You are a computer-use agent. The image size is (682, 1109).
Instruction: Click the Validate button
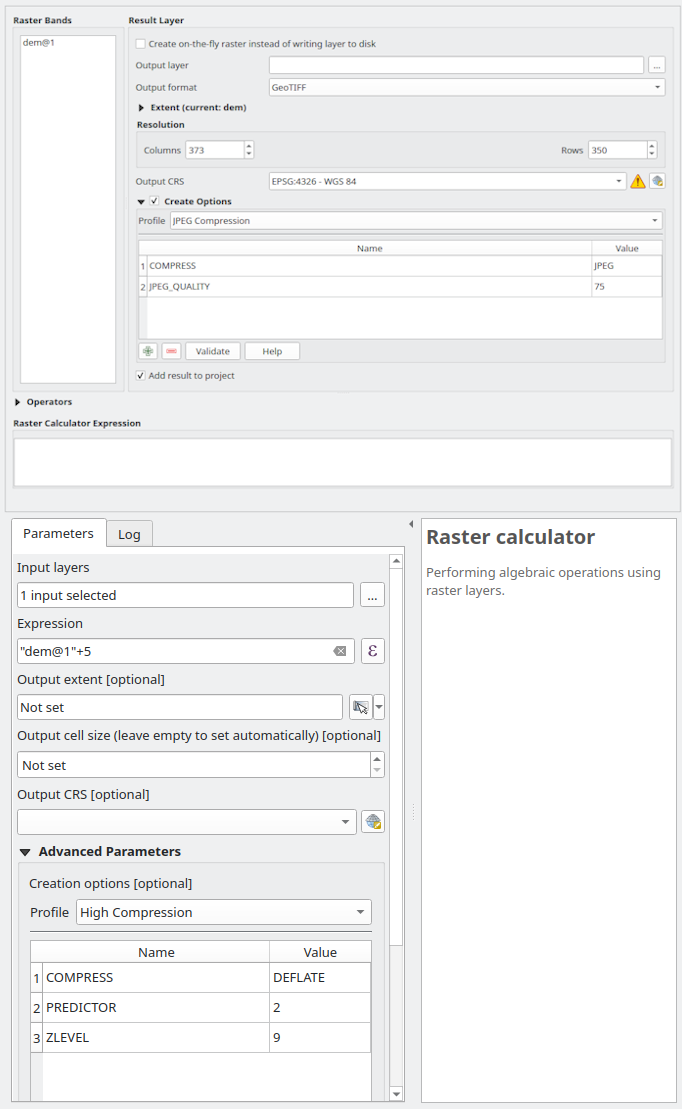click(x=212, y=351)
